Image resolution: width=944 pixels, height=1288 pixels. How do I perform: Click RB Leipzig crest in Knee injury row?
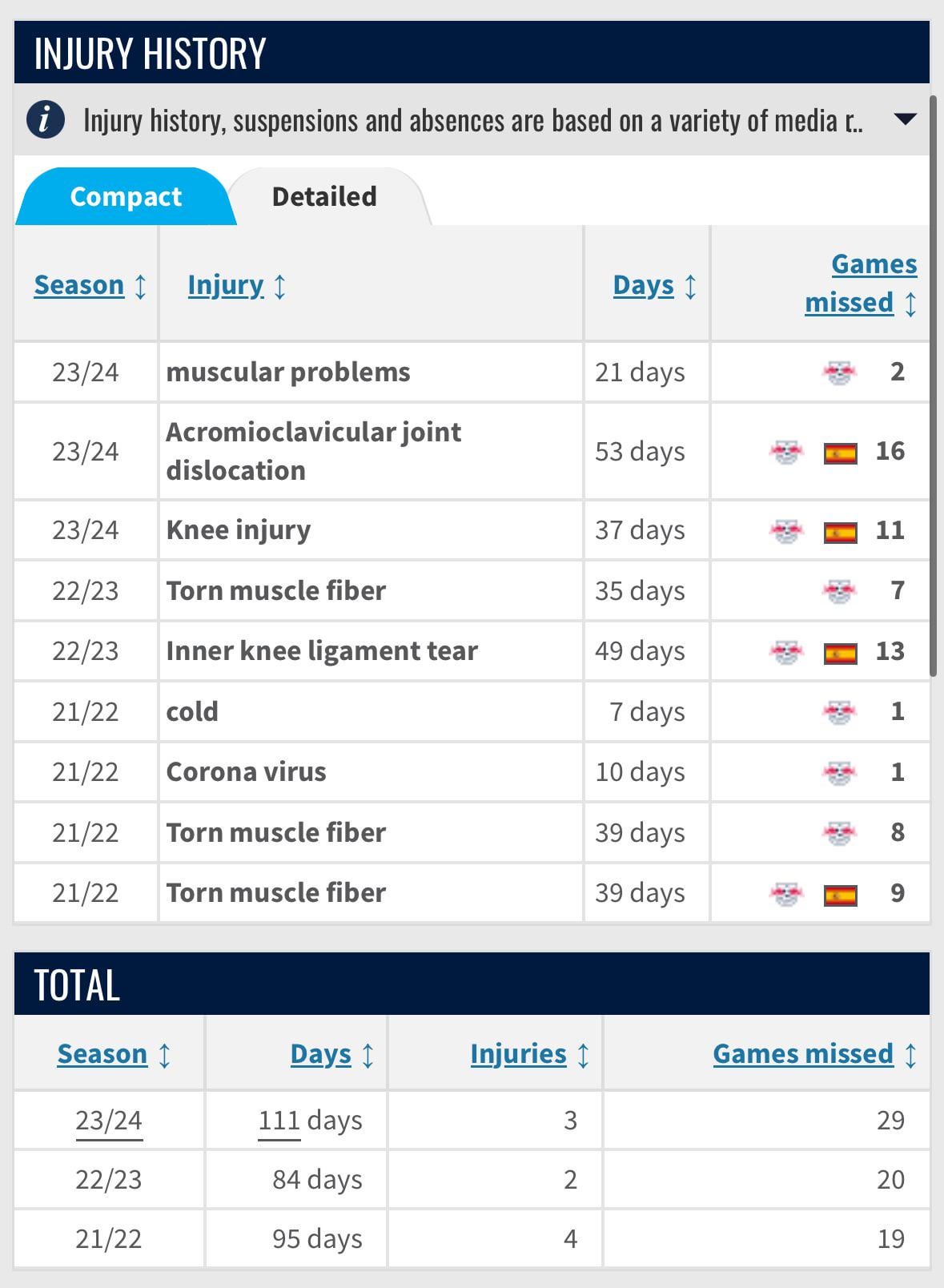click(786, 531)
